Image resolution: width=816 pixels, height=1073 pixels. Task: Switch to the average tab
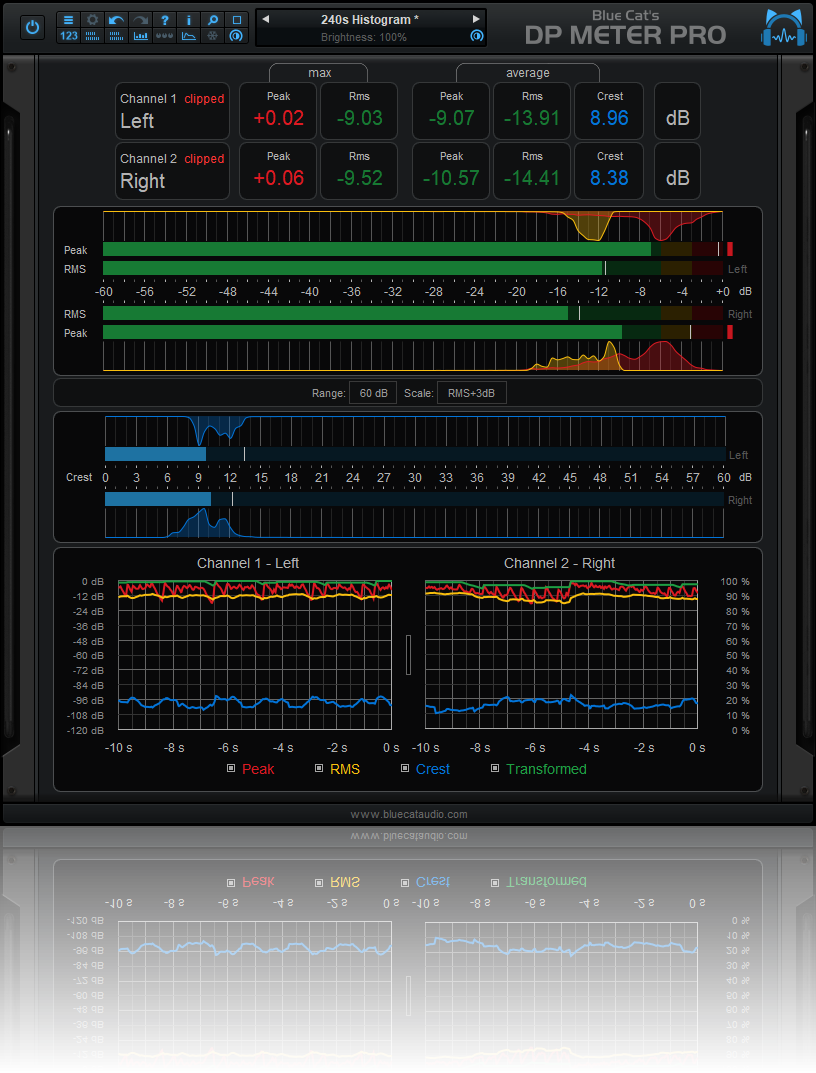click(x=527, y=73)
